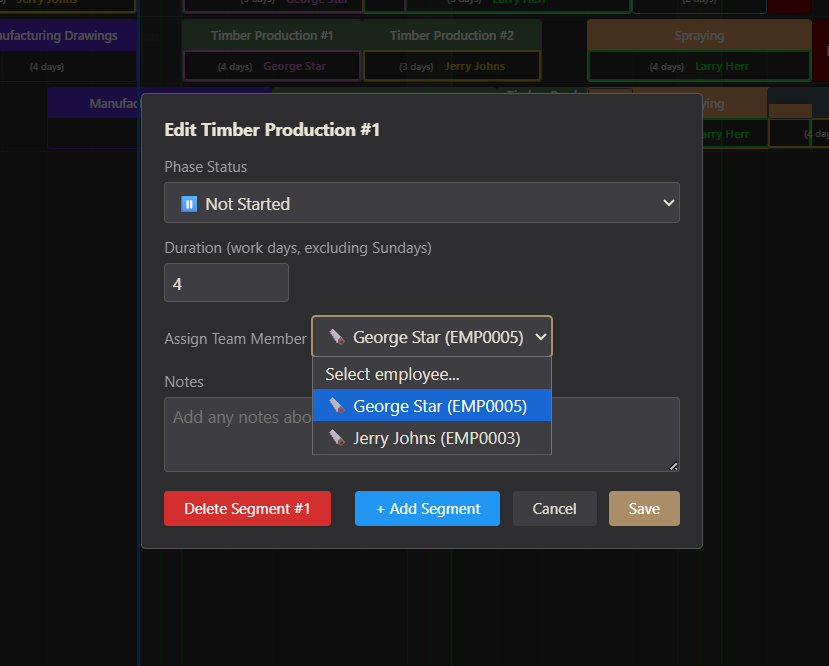Click the Phase Status dropdown chevron arrow
The height and width of the screenshot is (666, 829).
[669, 203]
